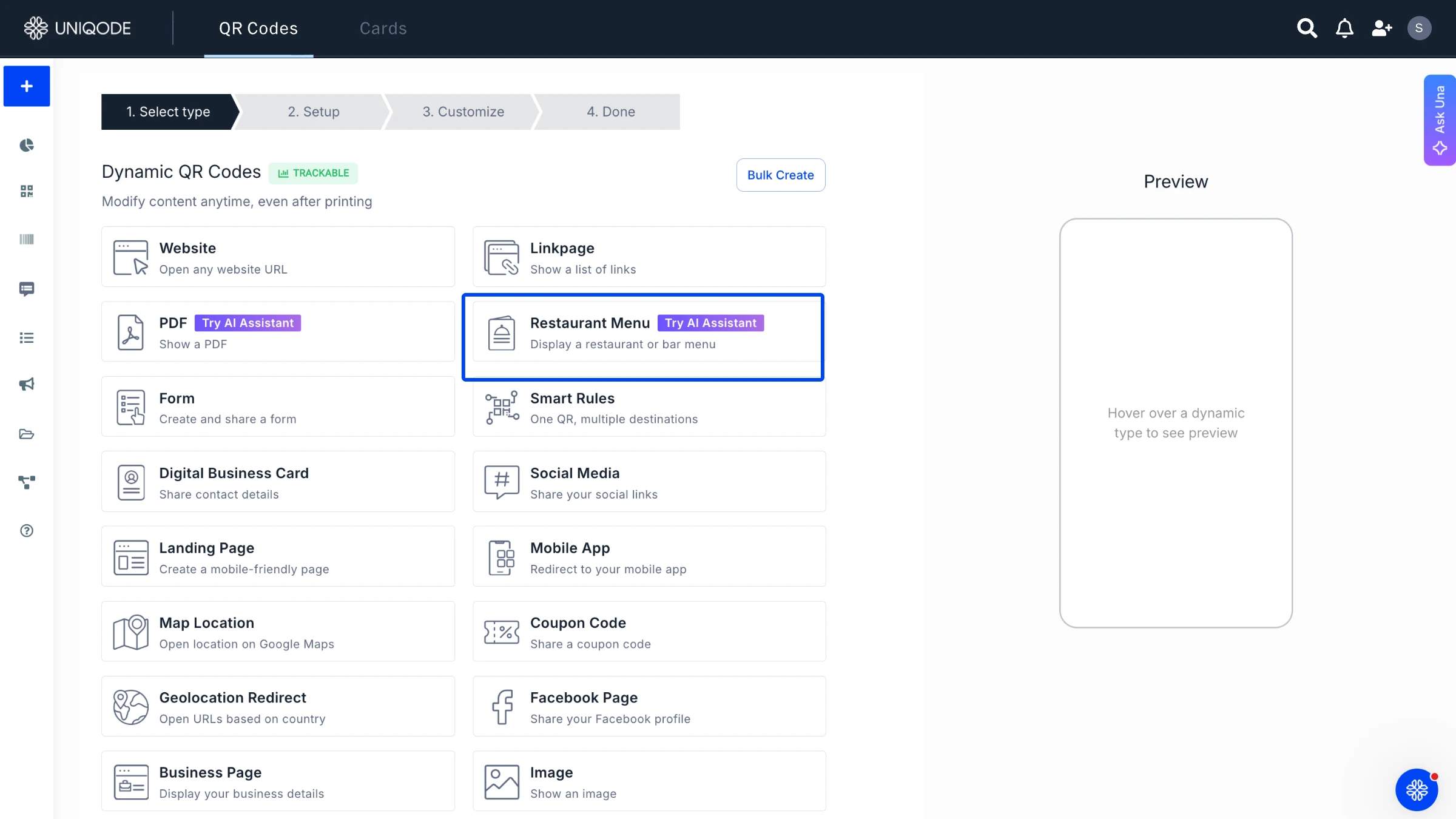Click Restaurant Menu Try AI Assistant badge
1456x819 pixels.
tap(710, 323)
